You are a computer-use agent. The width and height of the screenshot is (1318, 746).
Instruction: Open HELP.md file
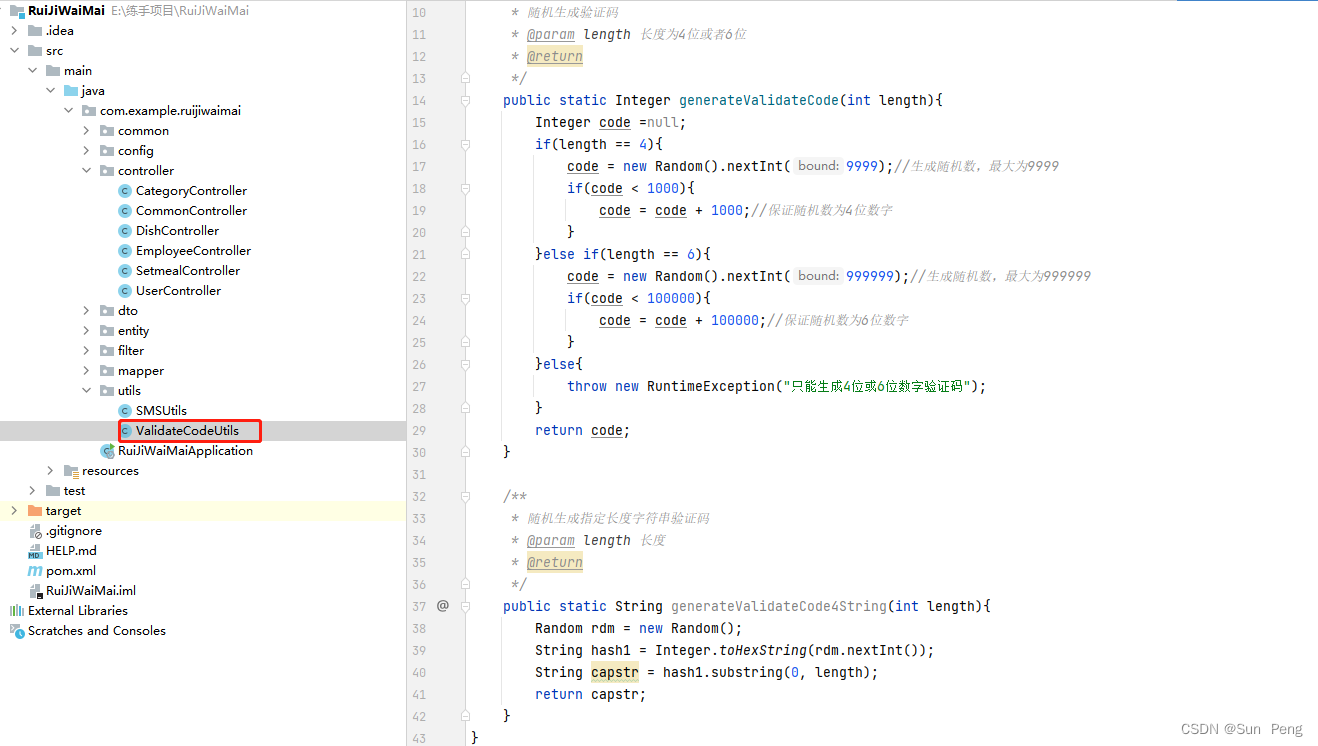coord(71,551)
